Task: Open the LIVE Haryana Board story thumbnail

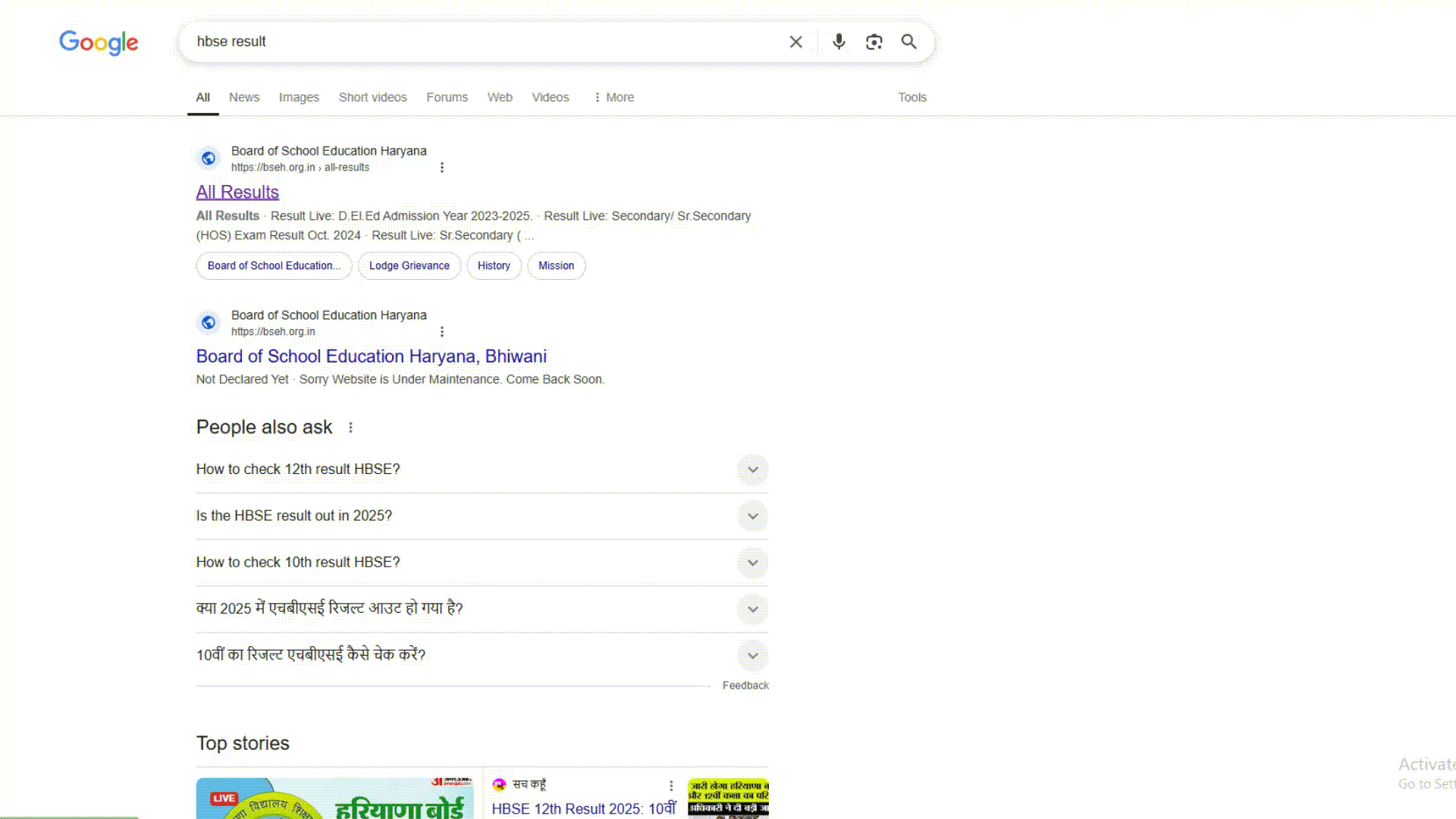Action: click(x=335, y=798)
